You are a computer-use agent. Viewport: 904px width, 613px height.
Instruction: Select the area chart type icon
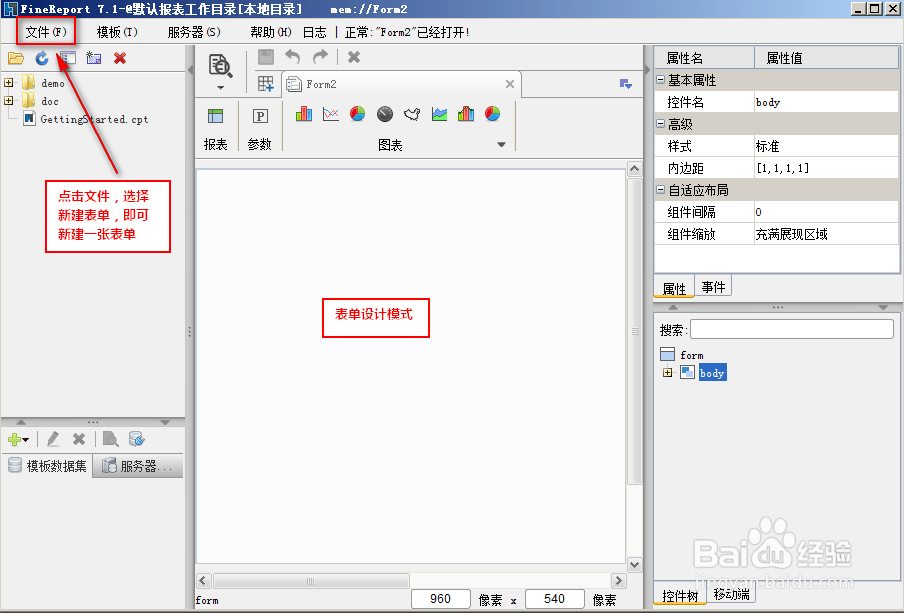coord(438,115)
